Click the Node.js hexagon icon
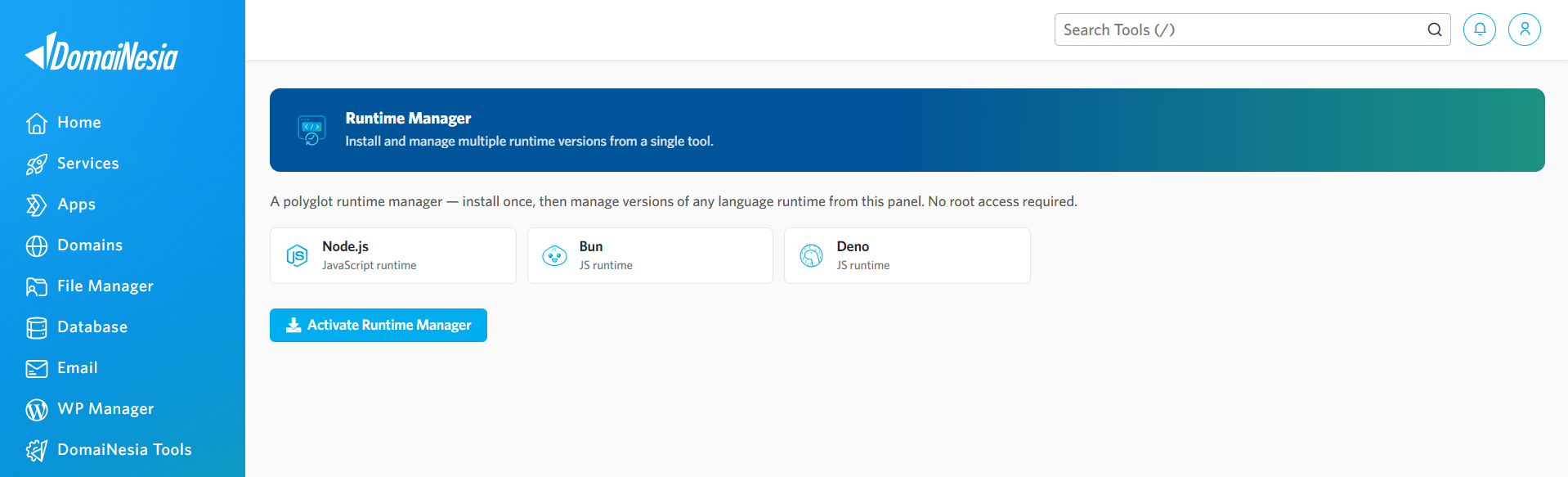Screen dimensions: 1568x477 pos(297,256)
